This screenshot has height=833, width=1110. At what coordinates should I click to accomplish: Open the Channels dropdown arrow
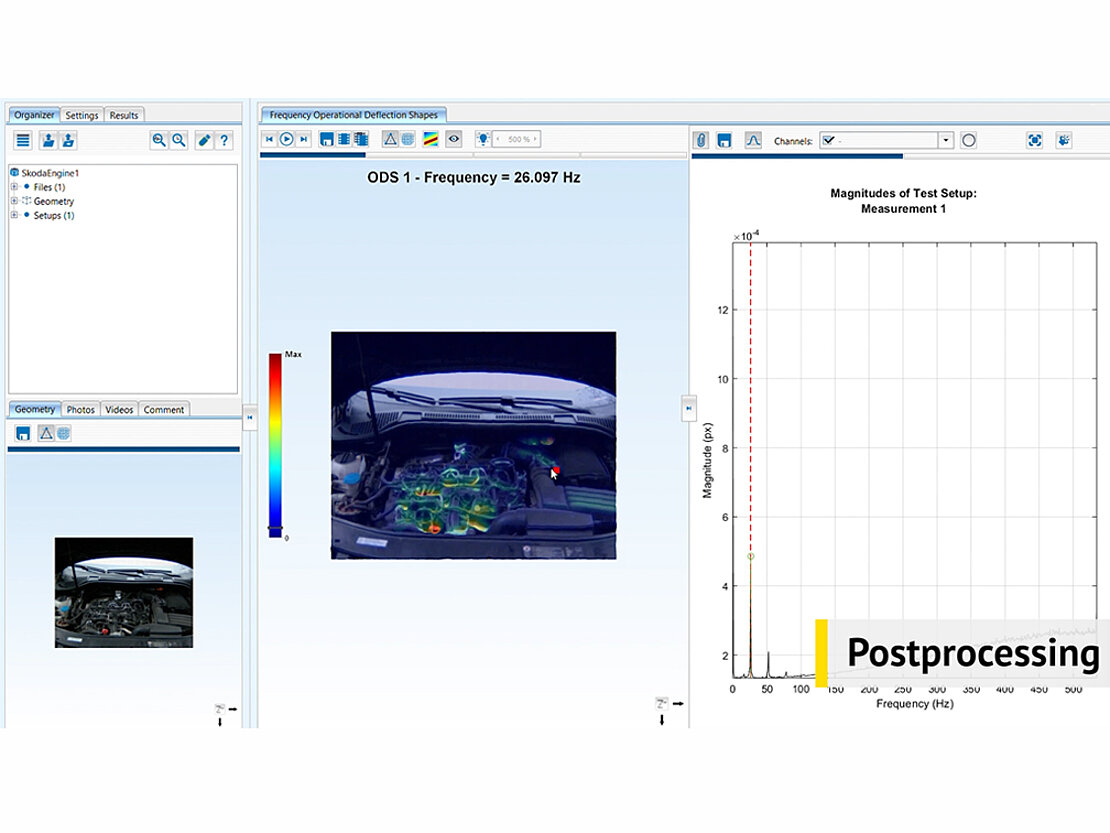(x=946, y=140)
